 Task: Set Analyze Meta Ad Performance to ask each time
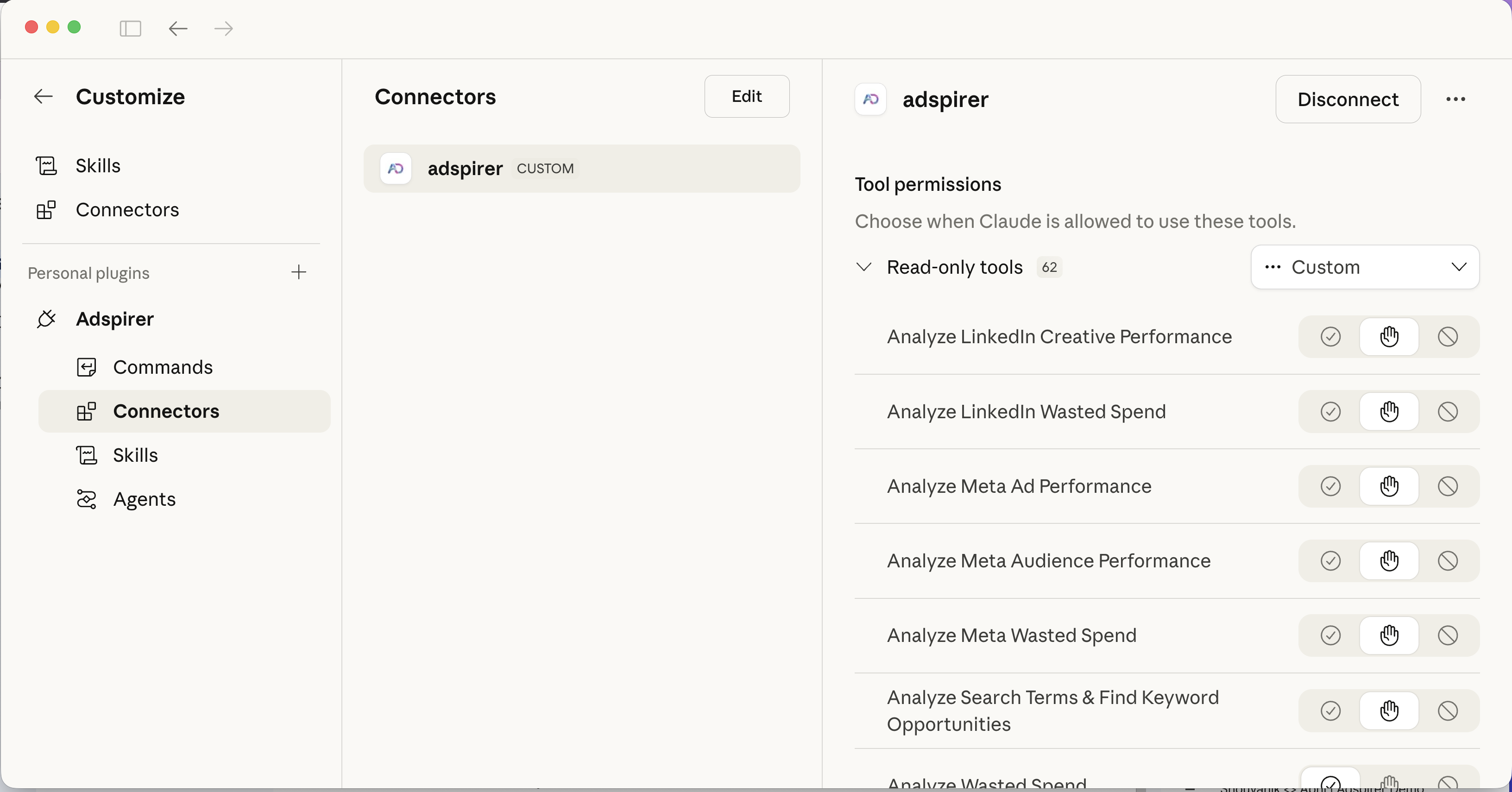point(1389,486)
